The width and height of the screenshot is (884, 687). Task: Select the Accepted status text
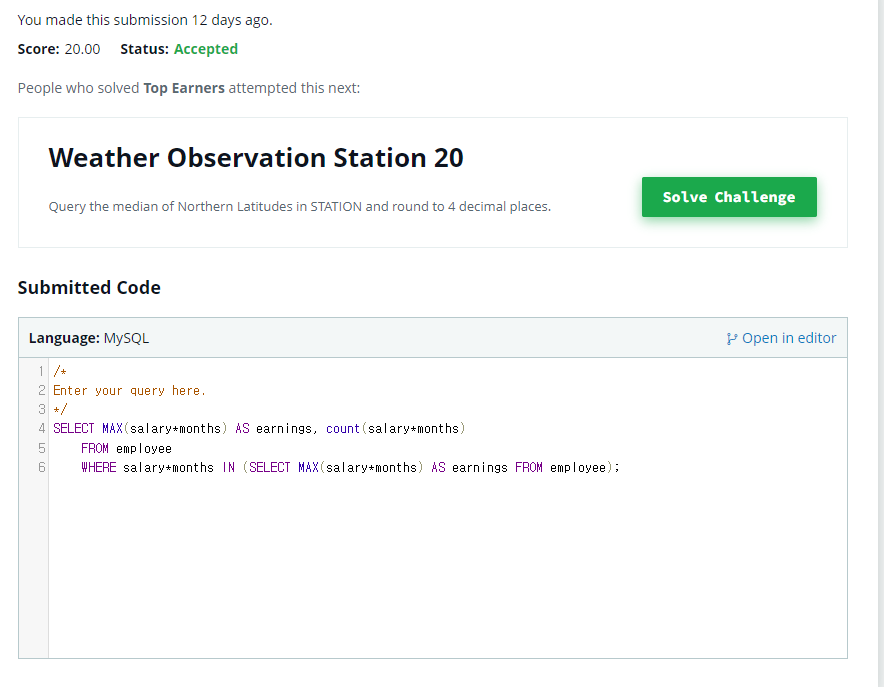point(206,49)
